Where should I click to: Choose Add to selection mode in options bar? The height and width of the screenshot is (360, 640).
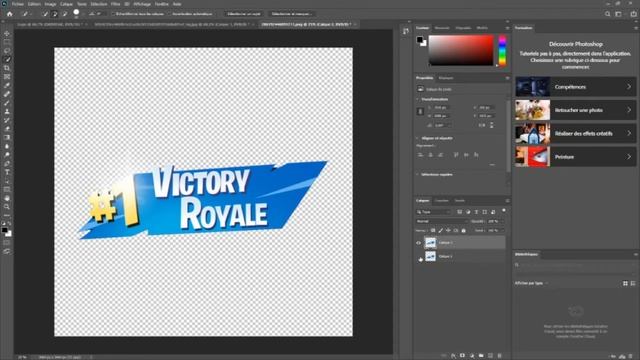[x=55, y=14]
